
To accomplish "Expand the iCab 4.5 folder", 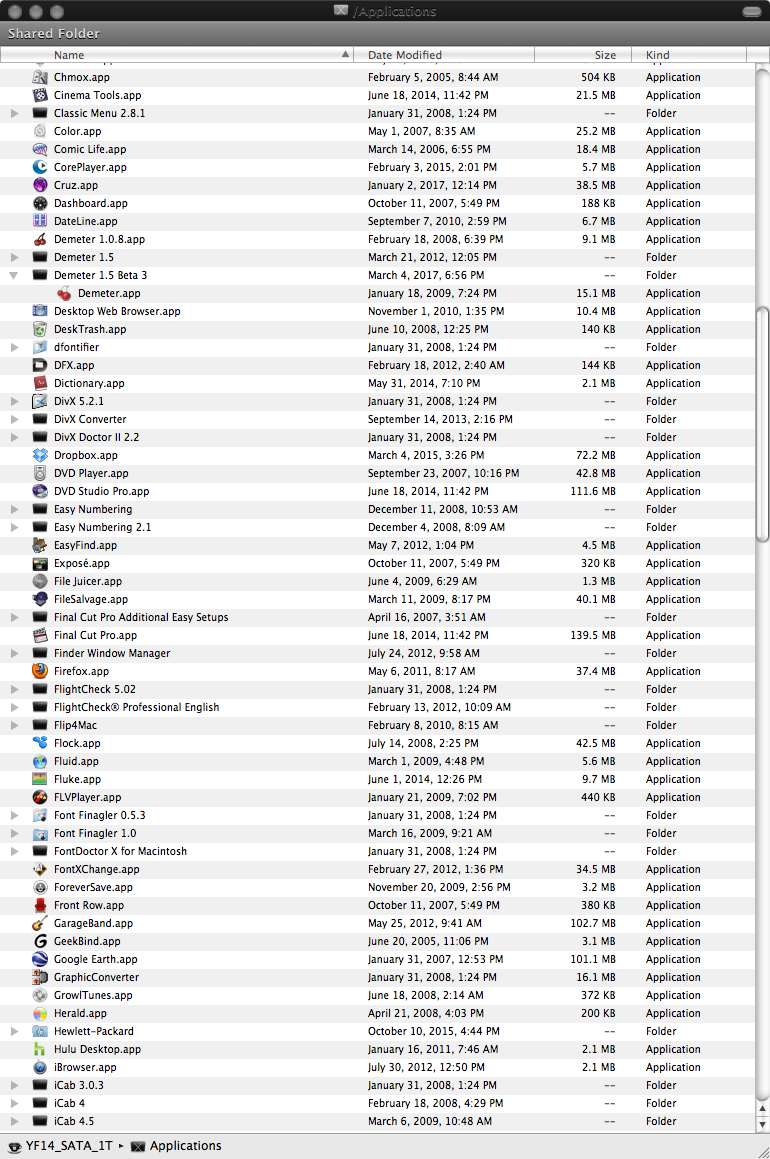I will click(14, 1121).
